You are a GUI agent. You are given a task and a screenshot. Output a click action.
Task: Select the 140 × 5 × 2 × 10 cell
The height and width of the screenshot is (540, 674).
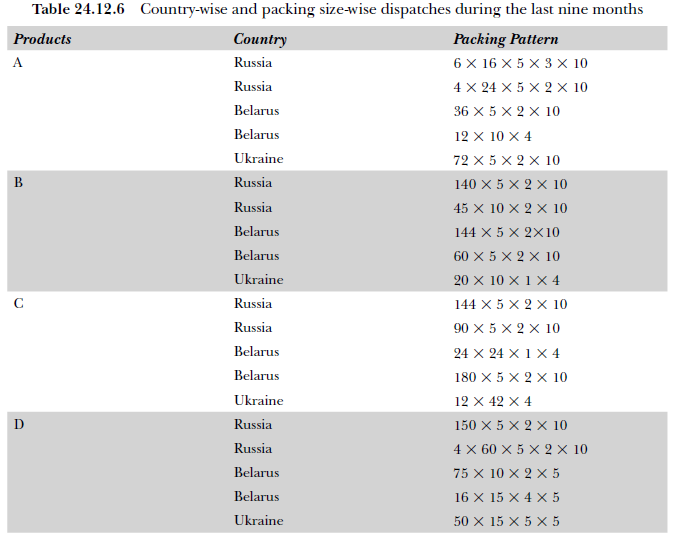510,184
